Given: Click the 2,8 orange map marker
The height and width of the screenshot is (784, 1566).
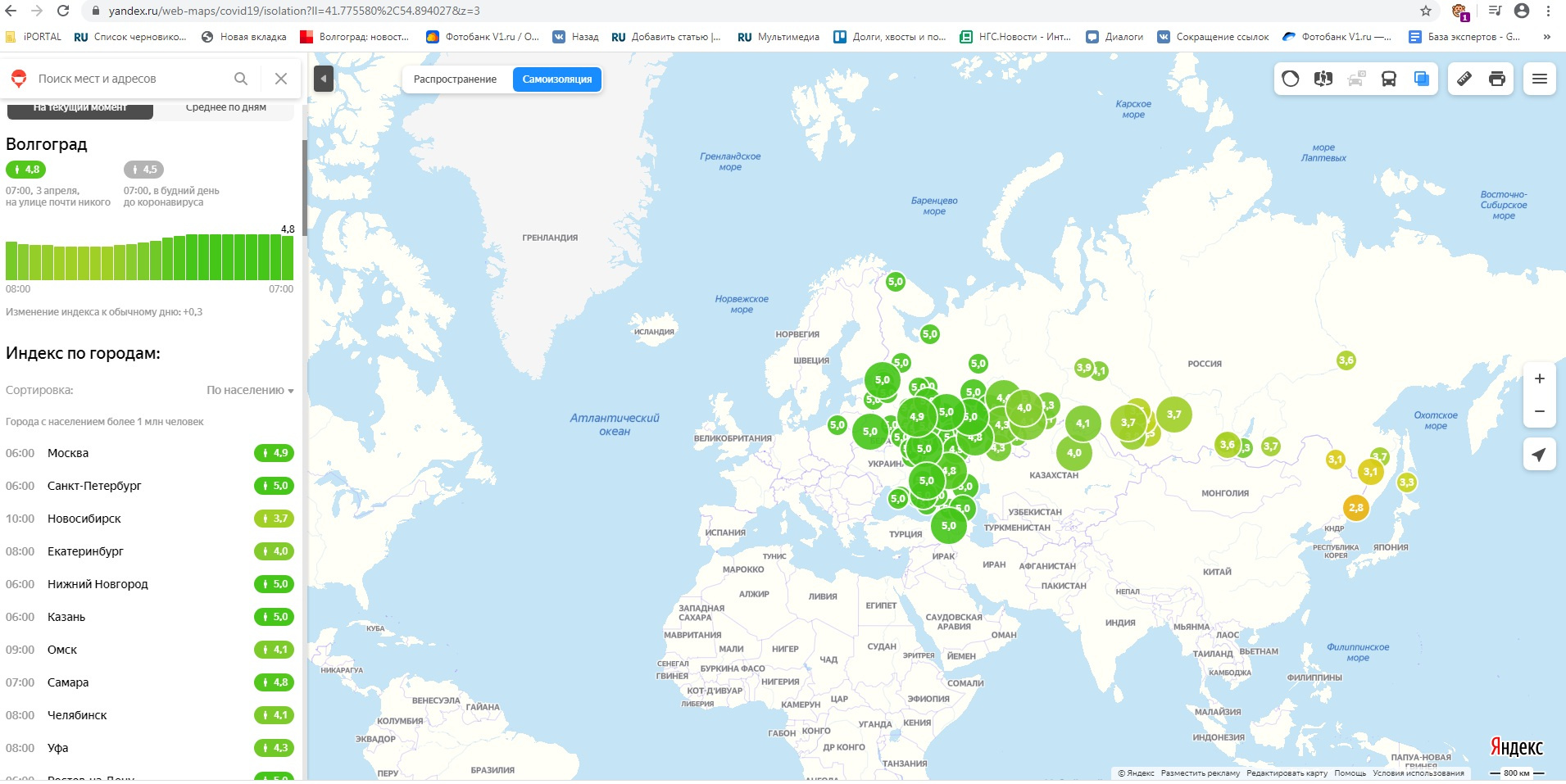Looking at the screenshot, I should (1356, 508).
